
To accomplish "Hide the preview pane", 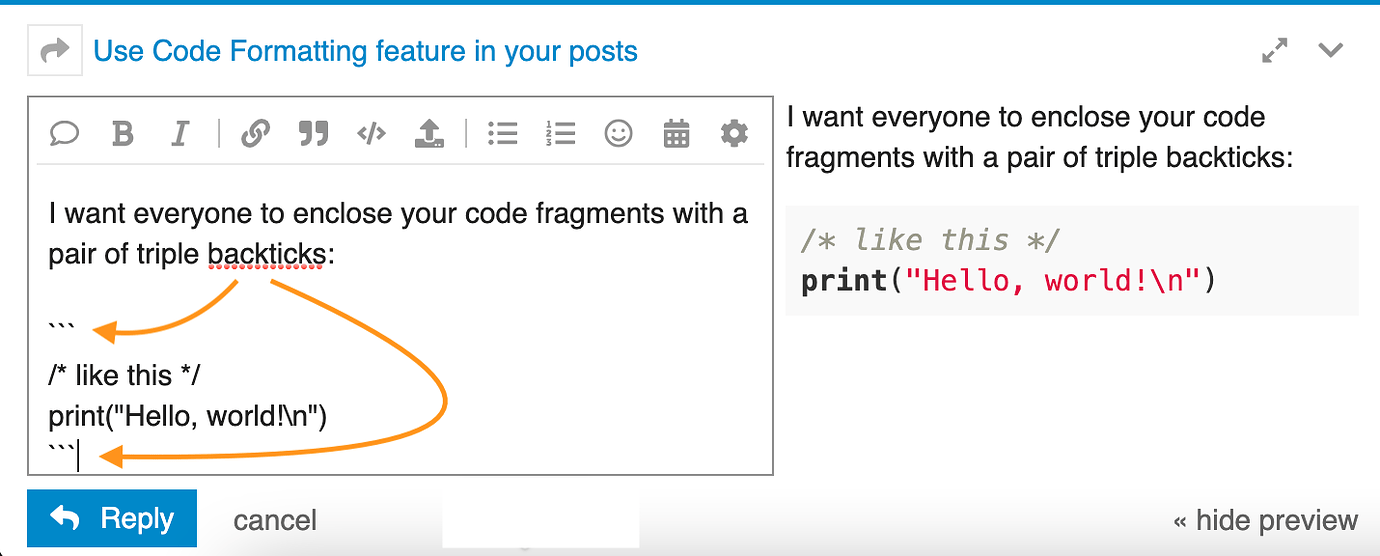I will point(1265,520).
